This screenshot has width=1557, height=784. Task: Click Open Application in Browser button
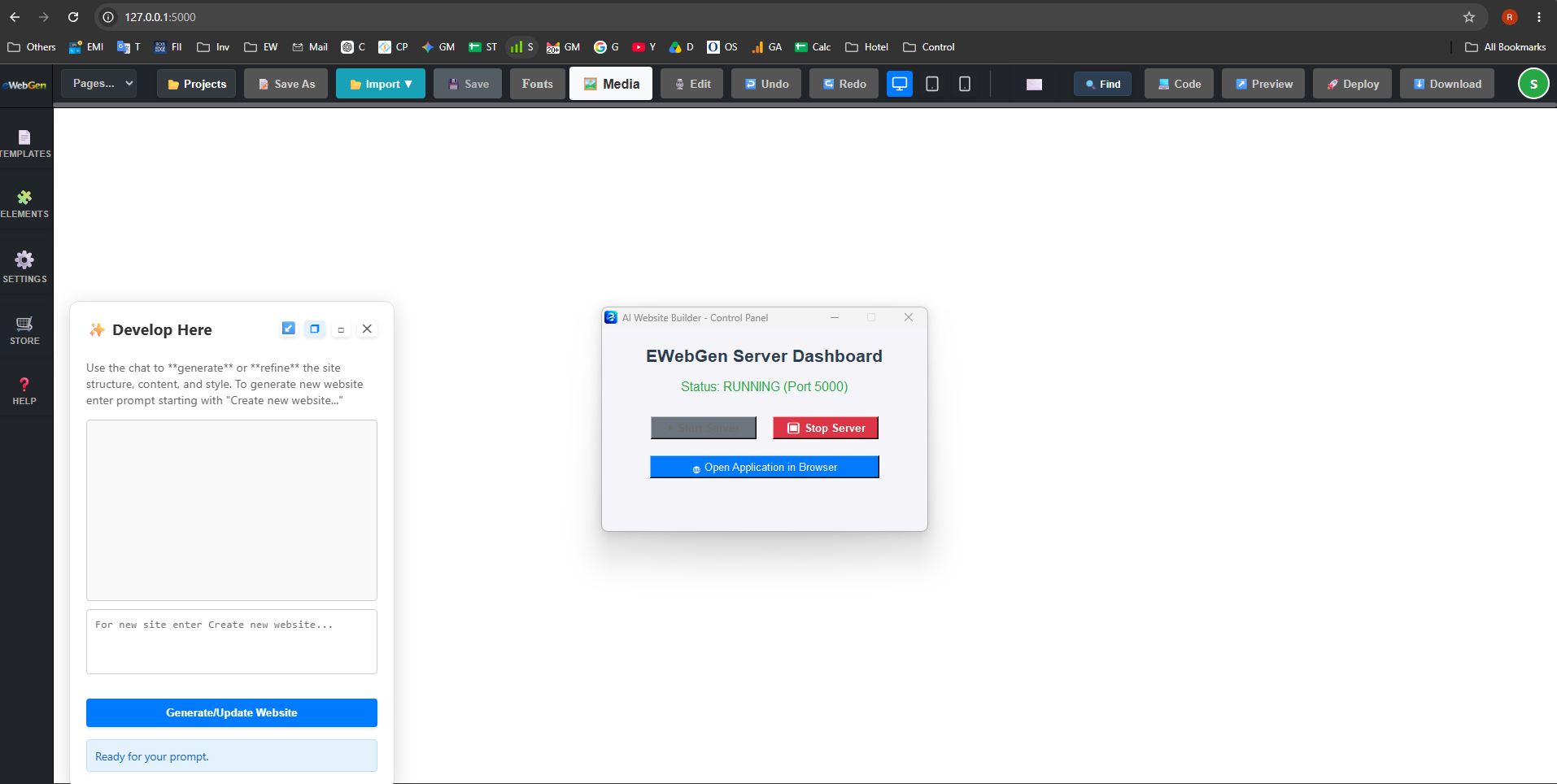click(765, 467)
